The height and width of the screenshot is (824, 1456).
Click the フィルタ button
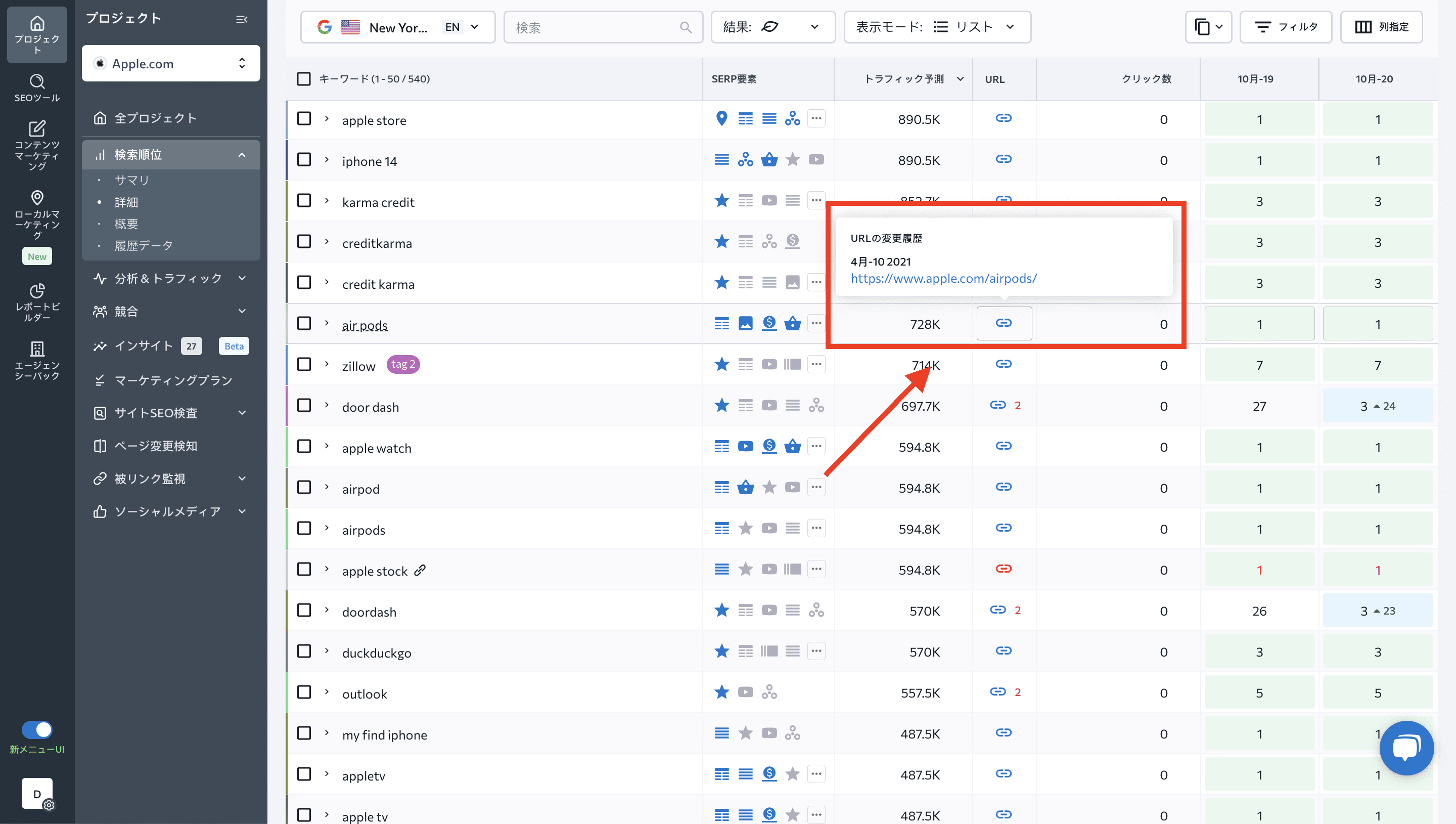click(x=1285, y=27)
